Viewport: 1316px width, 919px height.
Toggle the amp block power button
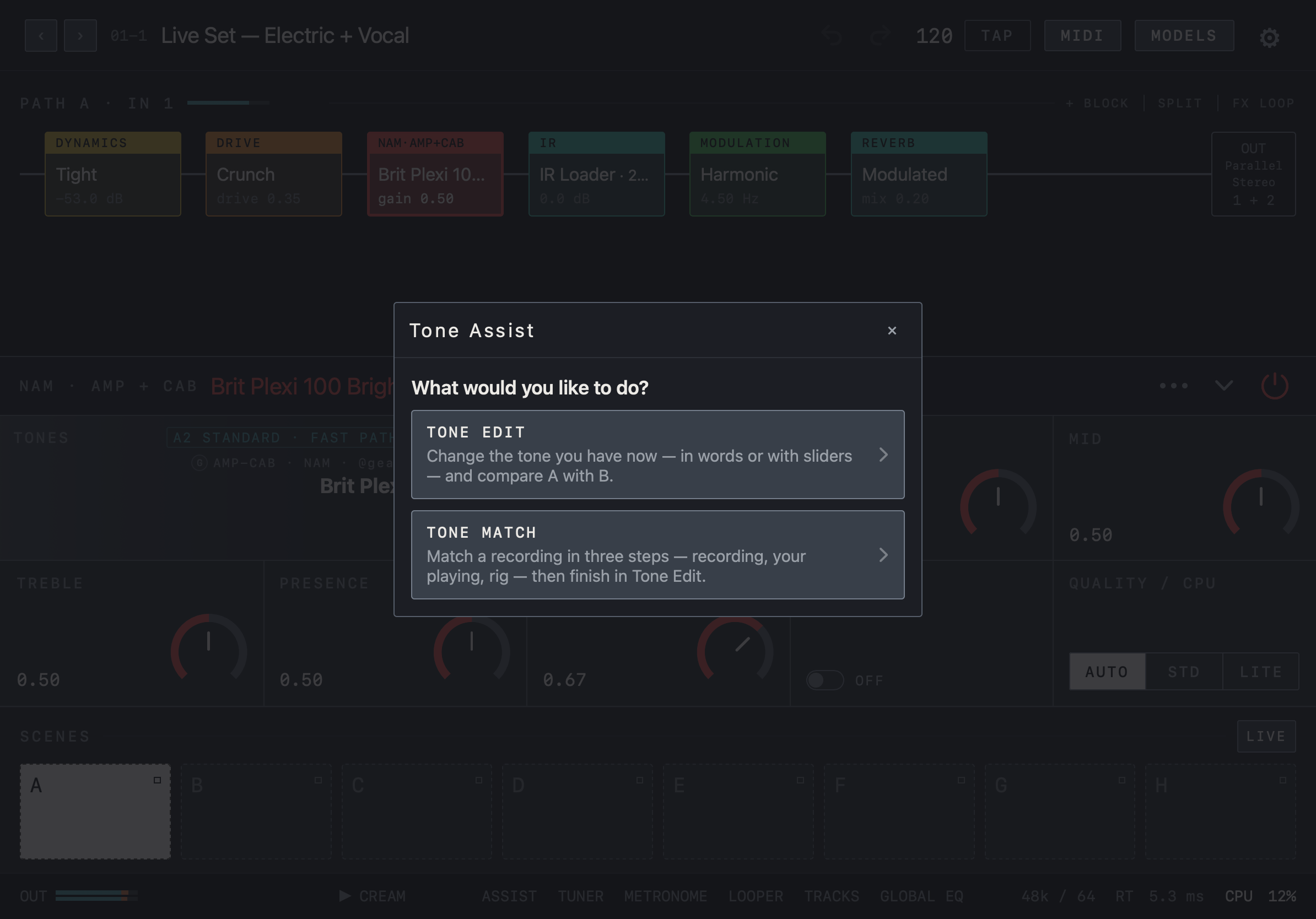tap(1275, 386)
